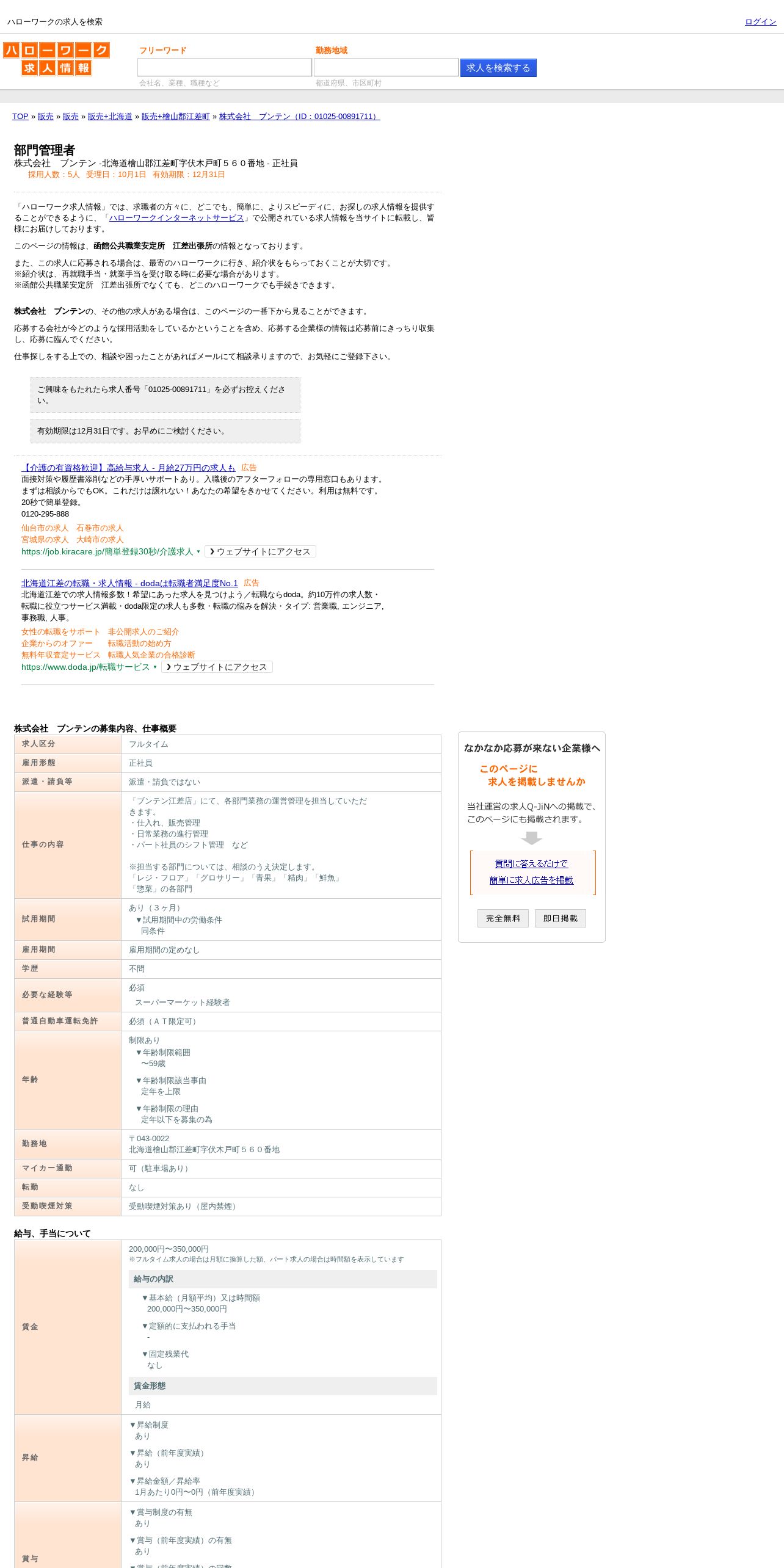Open 非公開求人のご紹介 sublink
The image size is (784, 1568).
143,632
